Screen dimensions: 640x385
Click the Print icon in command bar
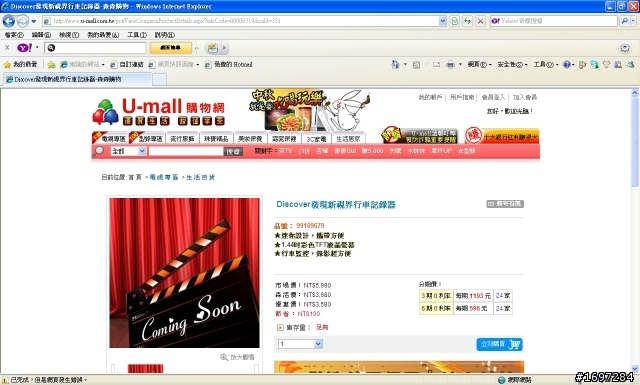[x=450, y=65]
